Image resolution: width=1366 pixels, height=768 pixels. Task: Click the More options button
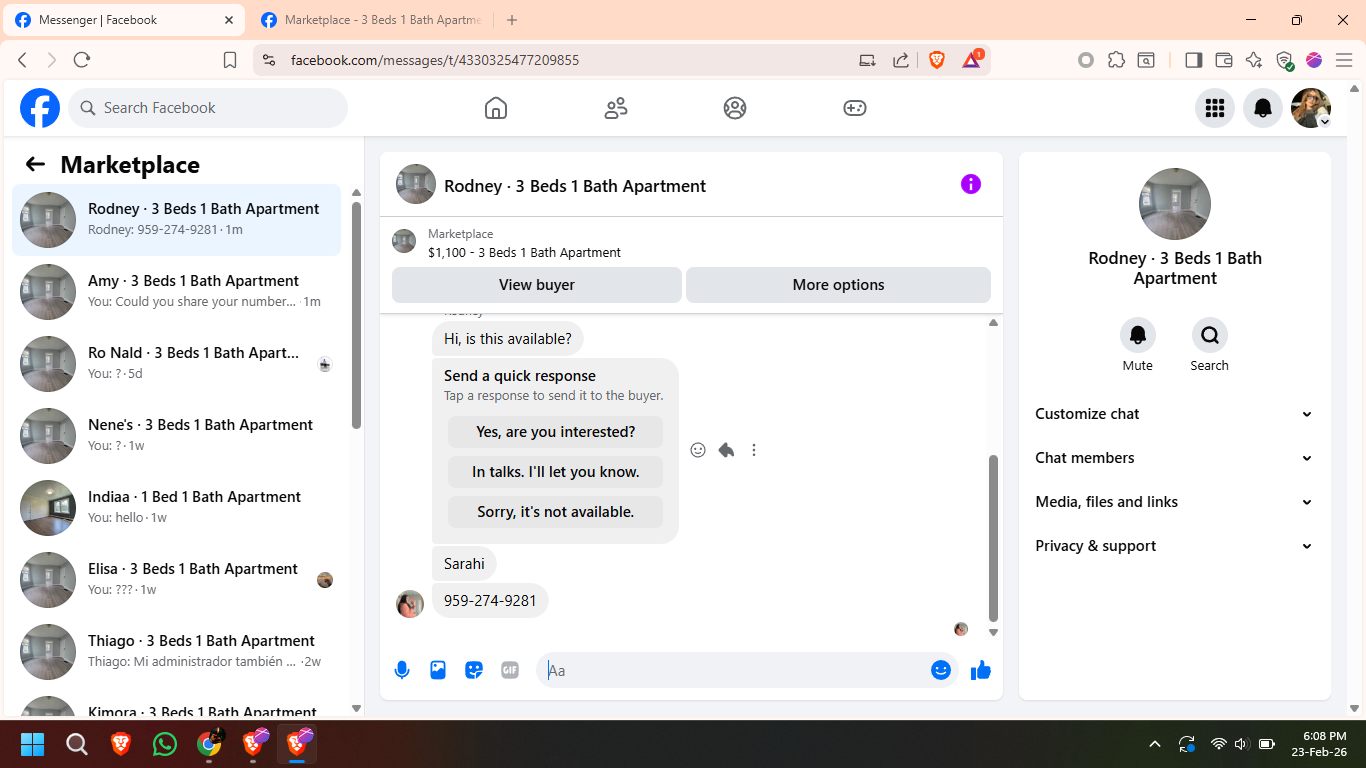pyautogui.click(x=838, y=285)
